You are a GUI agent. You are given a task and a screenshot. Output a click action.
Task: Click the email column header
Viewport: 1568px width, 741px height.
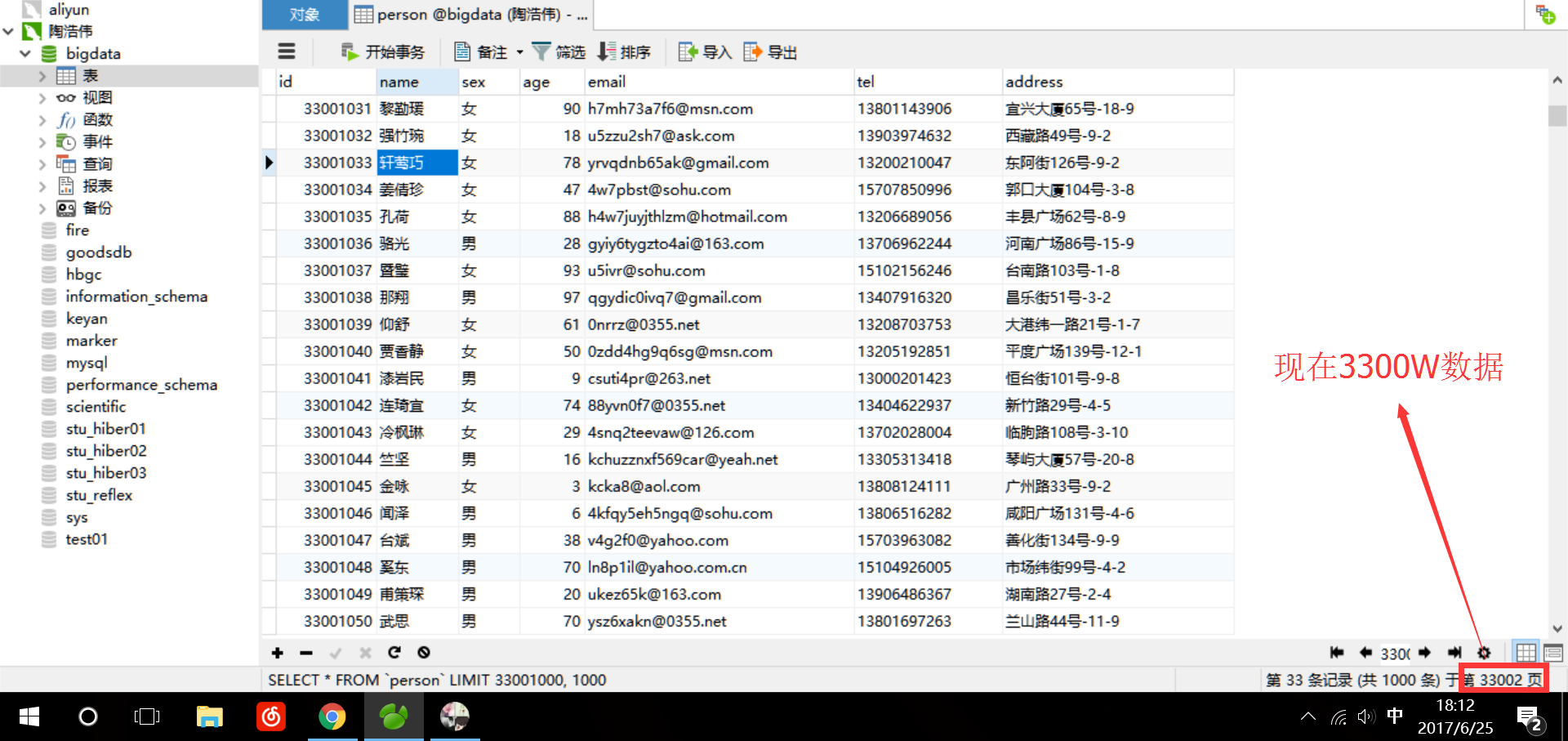pos(719,82)
